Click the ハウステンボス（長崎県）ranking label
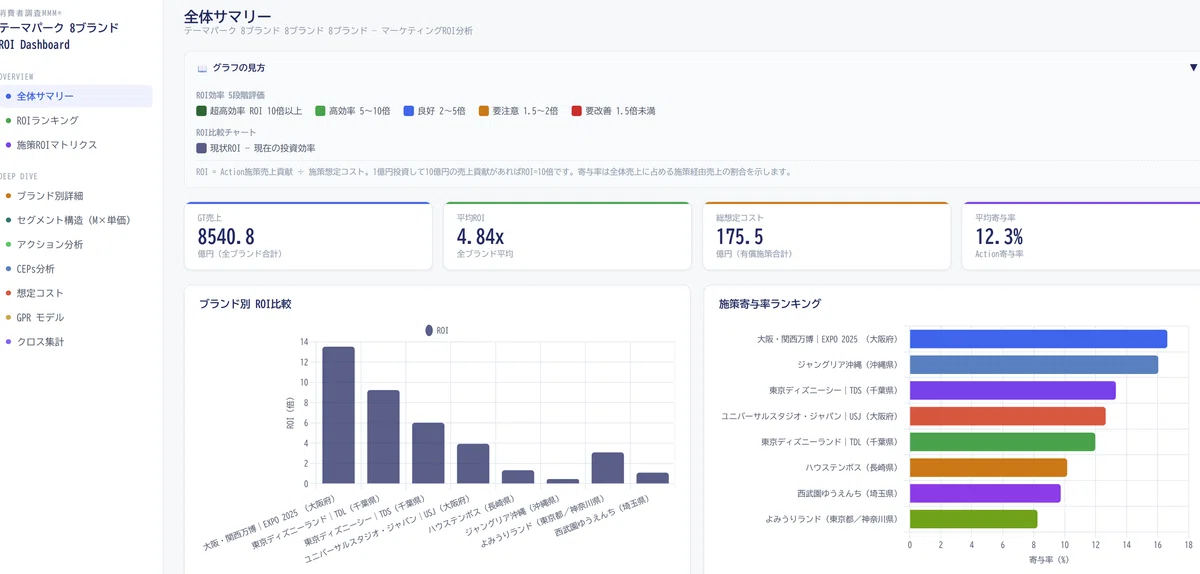The image size is (1200, 574). point(851,467)
